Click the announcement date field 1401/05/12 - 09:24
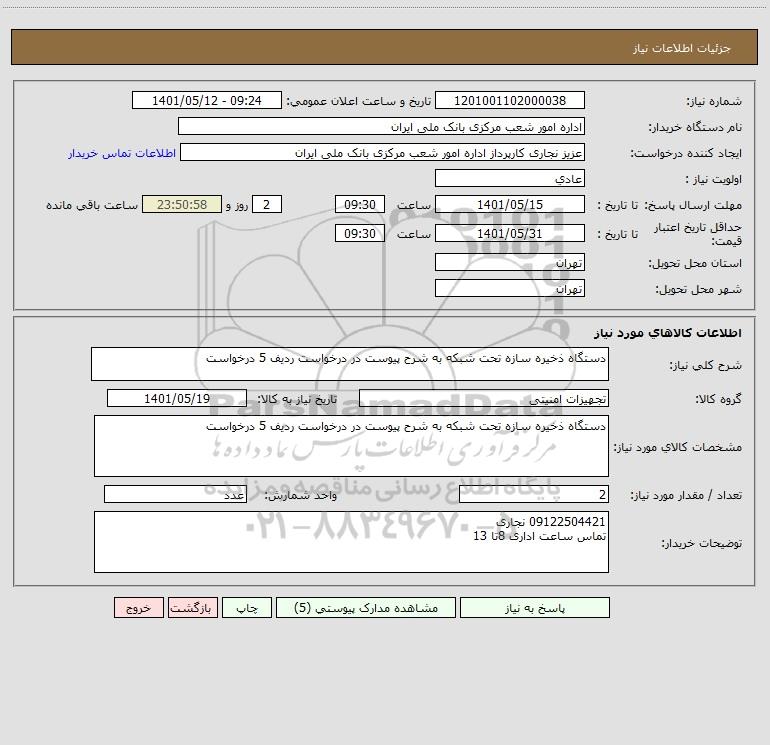The image size is (770, 745). [x=207, y=100]
